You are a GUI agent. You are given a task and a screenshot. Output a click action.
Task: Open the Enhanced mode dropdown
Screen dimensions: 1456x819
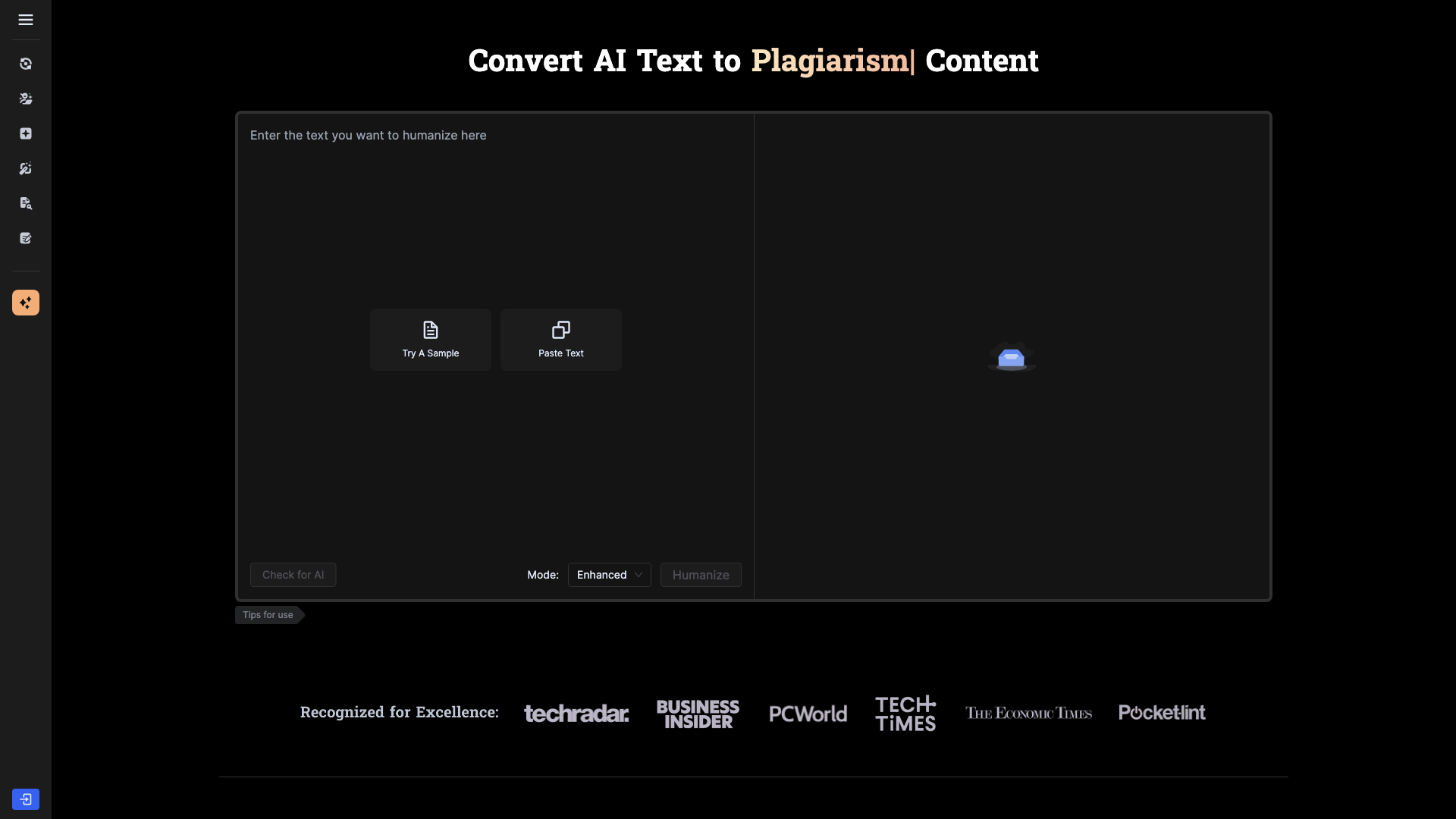click(609, 575)
